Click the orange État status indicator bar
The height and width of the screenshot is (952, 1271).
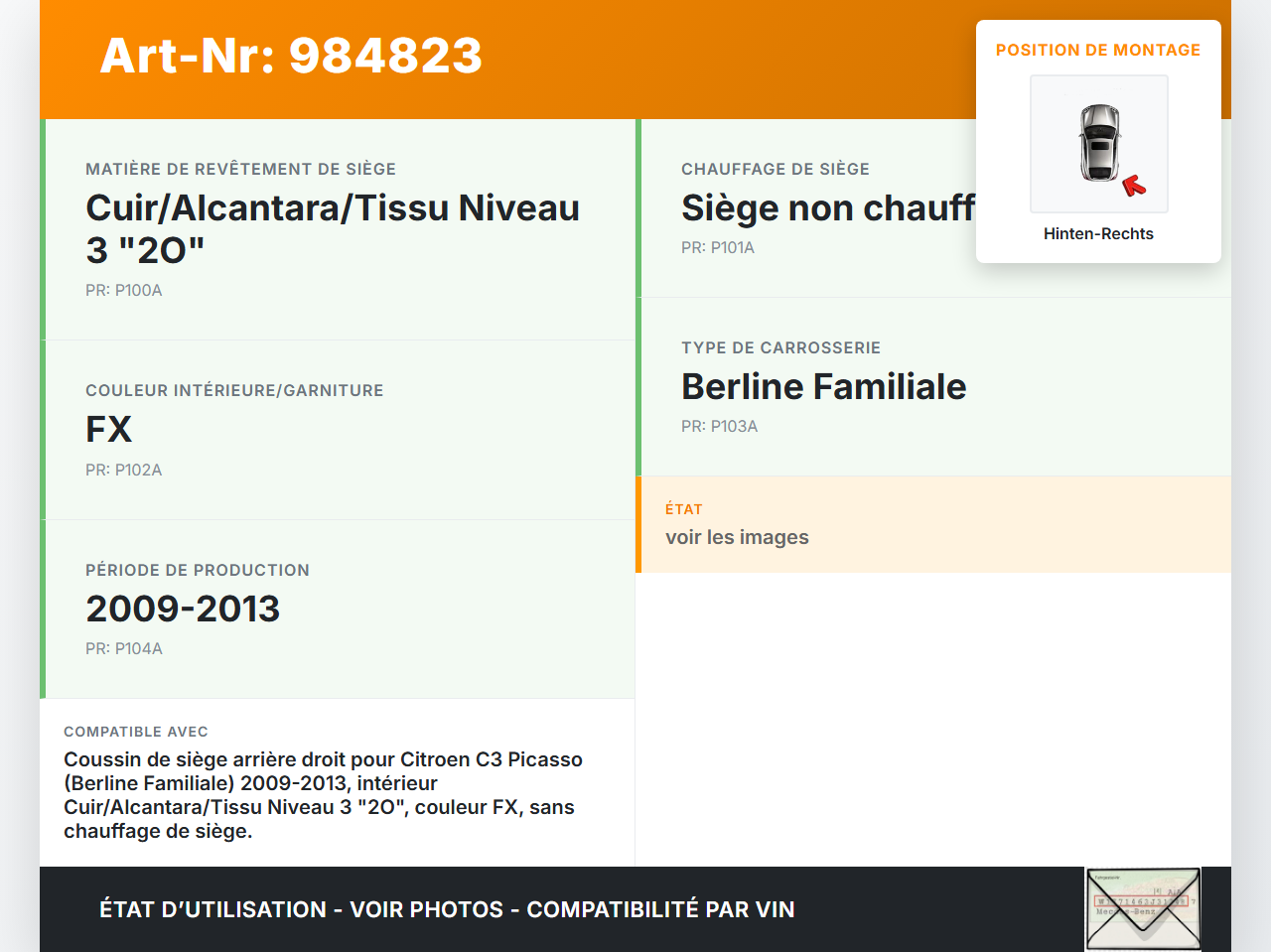tap(638, 524)
